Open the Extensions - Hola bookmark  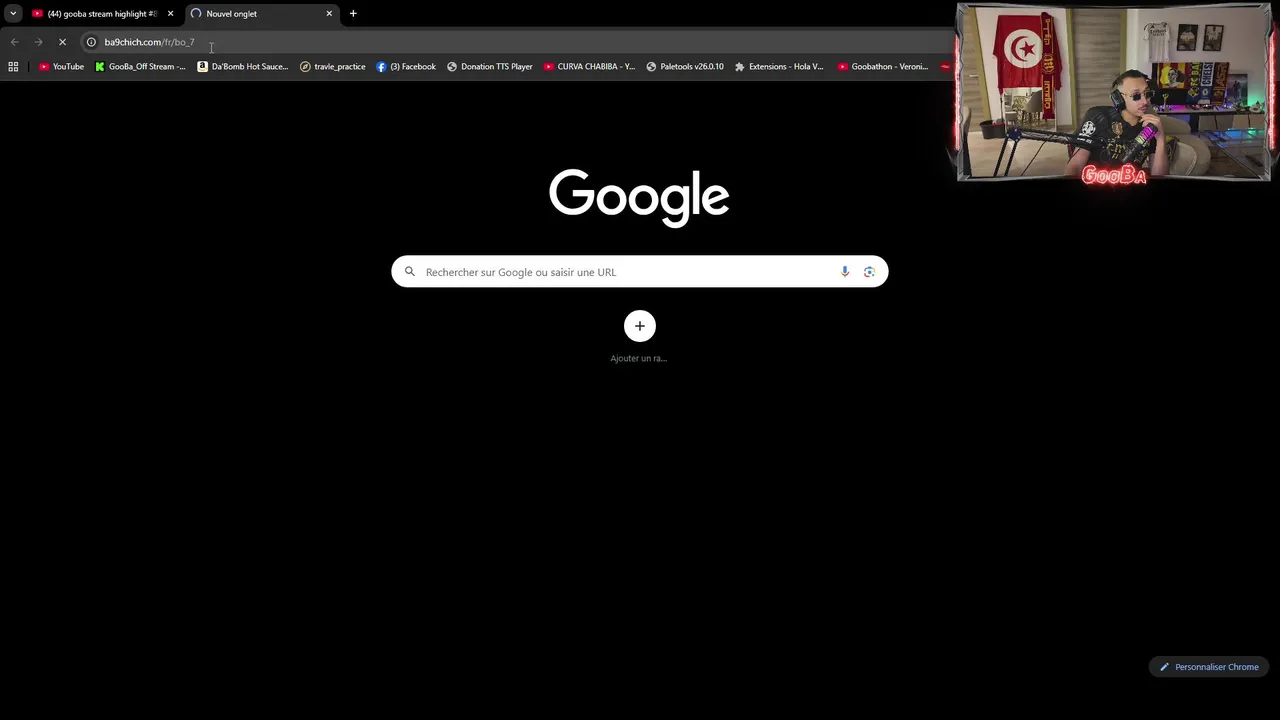pyautogui.click(x=779, y=67)
